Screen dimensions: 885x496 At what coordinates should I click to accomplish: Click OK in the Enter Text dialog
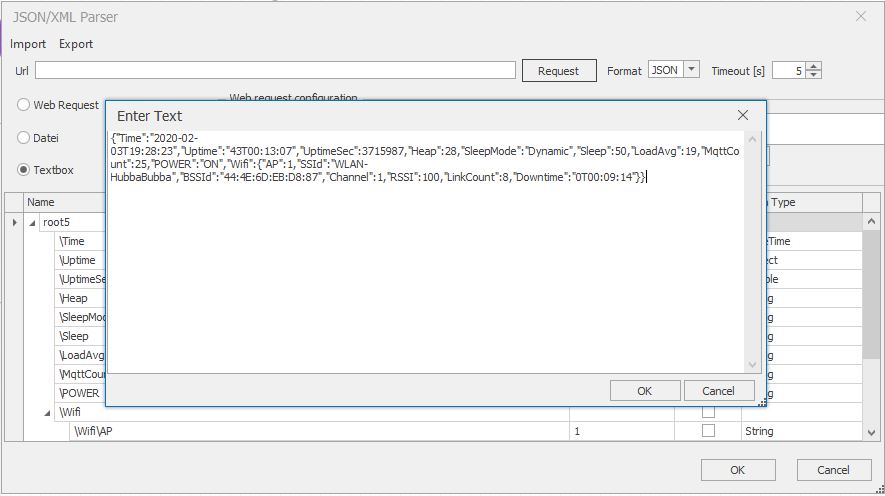click(x=645, y=391)
